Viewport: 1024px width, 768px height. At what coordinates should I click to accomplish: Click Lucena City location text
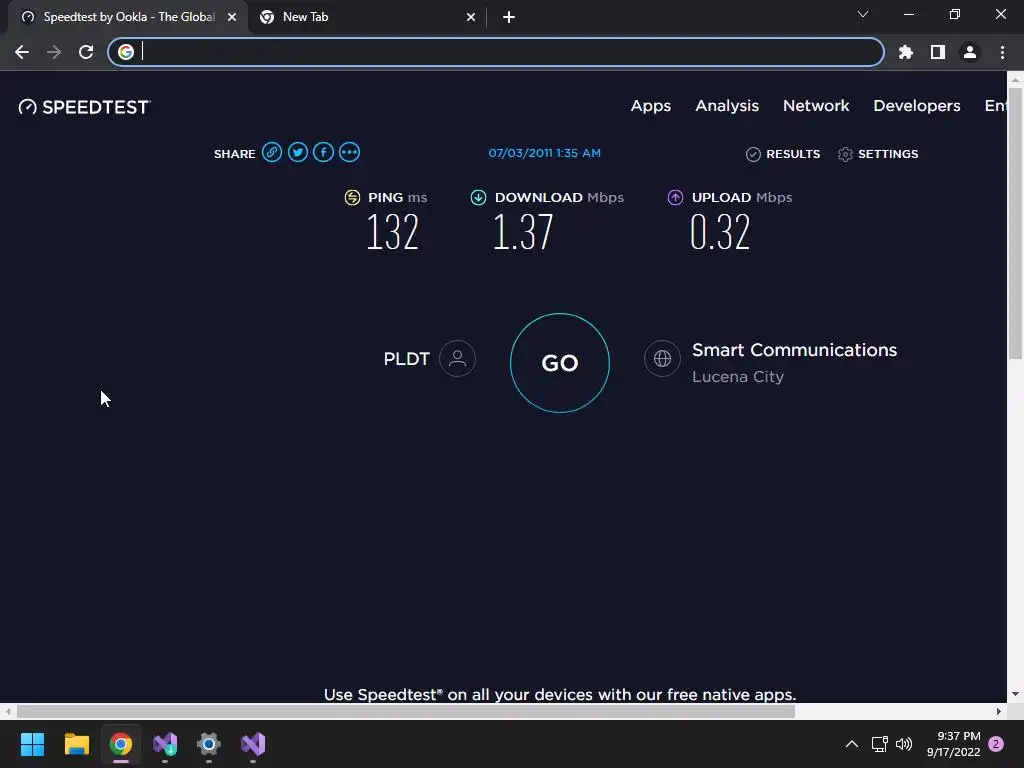pyautogui.click(x=738, y=377)
